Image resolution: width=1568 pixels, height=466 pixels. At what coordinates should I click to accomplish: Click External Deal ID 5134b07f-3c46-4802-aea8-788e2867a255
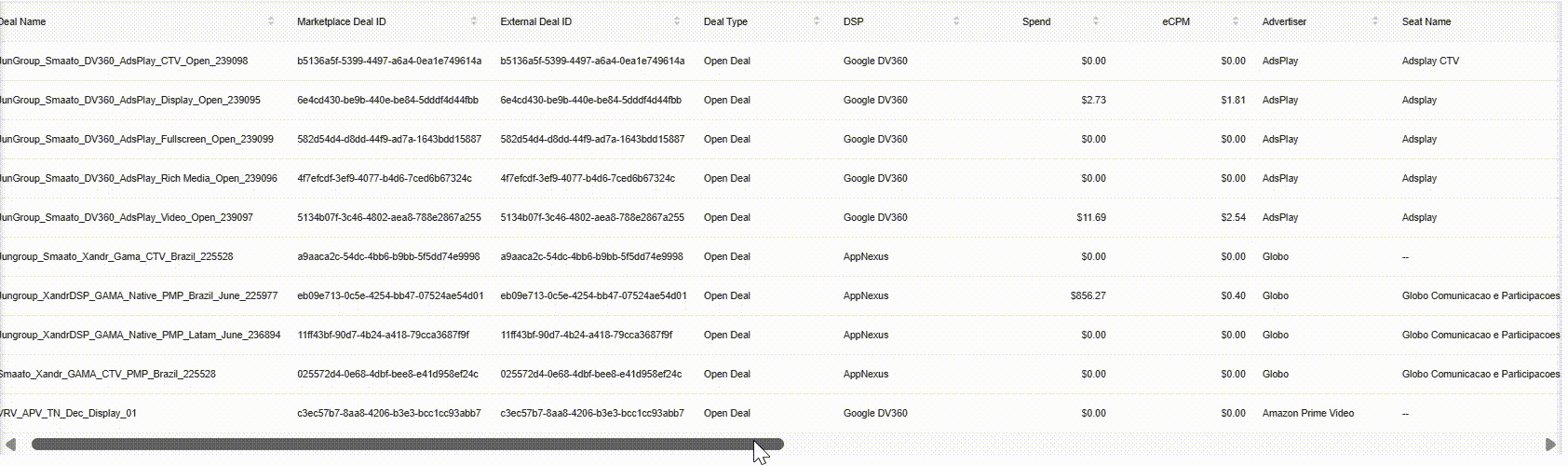592,217
